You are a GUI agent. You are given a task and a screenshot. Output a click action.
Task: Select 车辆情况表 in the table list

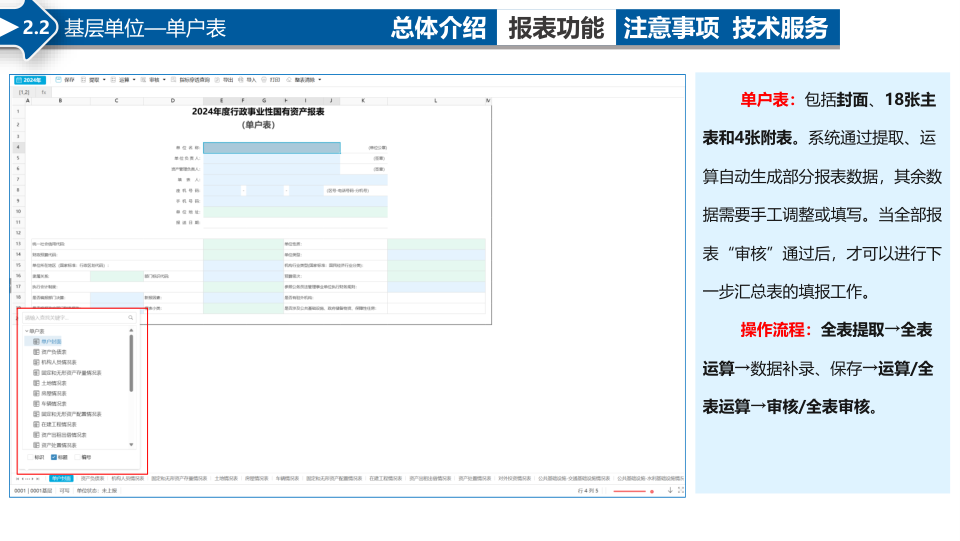point(54,404)
